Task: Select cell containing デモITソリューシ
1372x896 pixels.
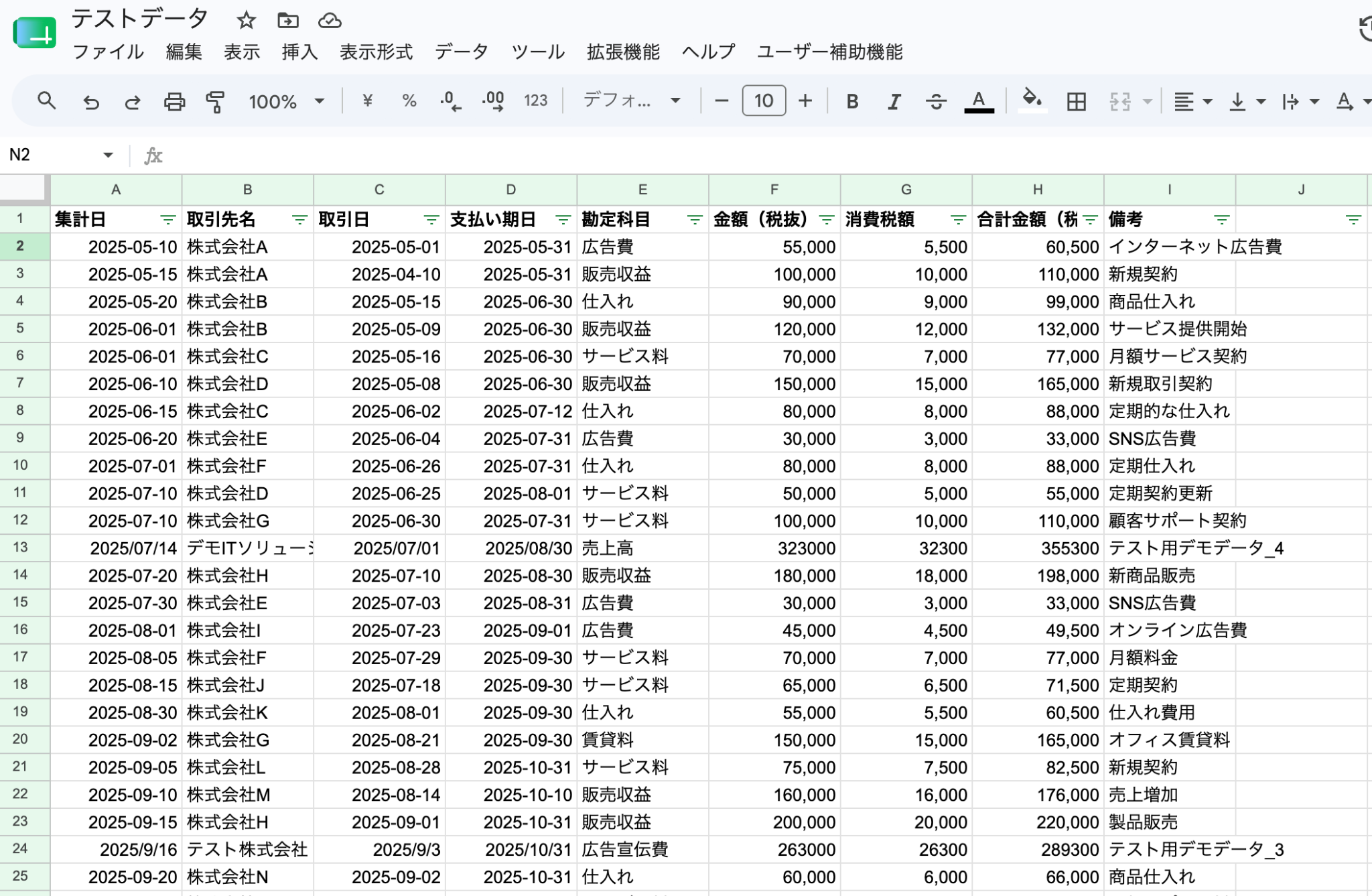Action: click(x=248, y=548)
